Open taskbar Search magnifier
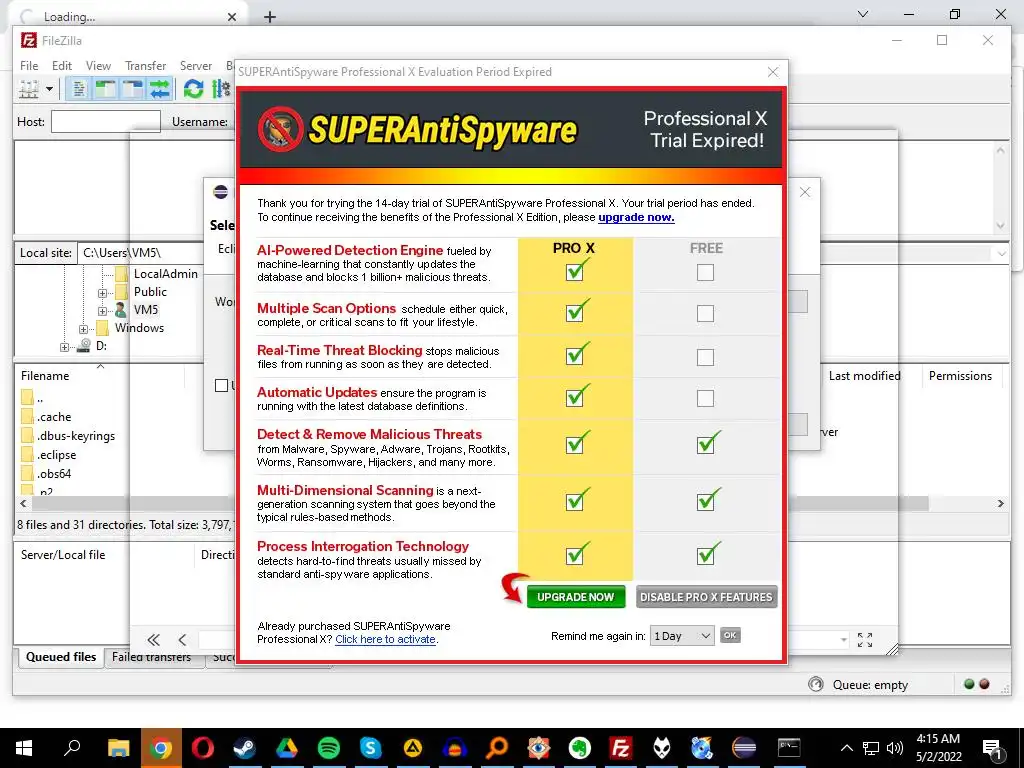1024x768 pixels. point(72,748)
